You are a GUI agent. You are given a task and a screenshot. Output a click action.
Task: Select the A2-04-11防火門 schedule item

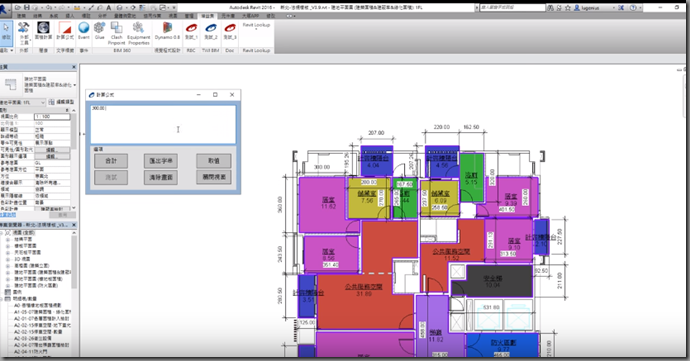coord(30,352)
